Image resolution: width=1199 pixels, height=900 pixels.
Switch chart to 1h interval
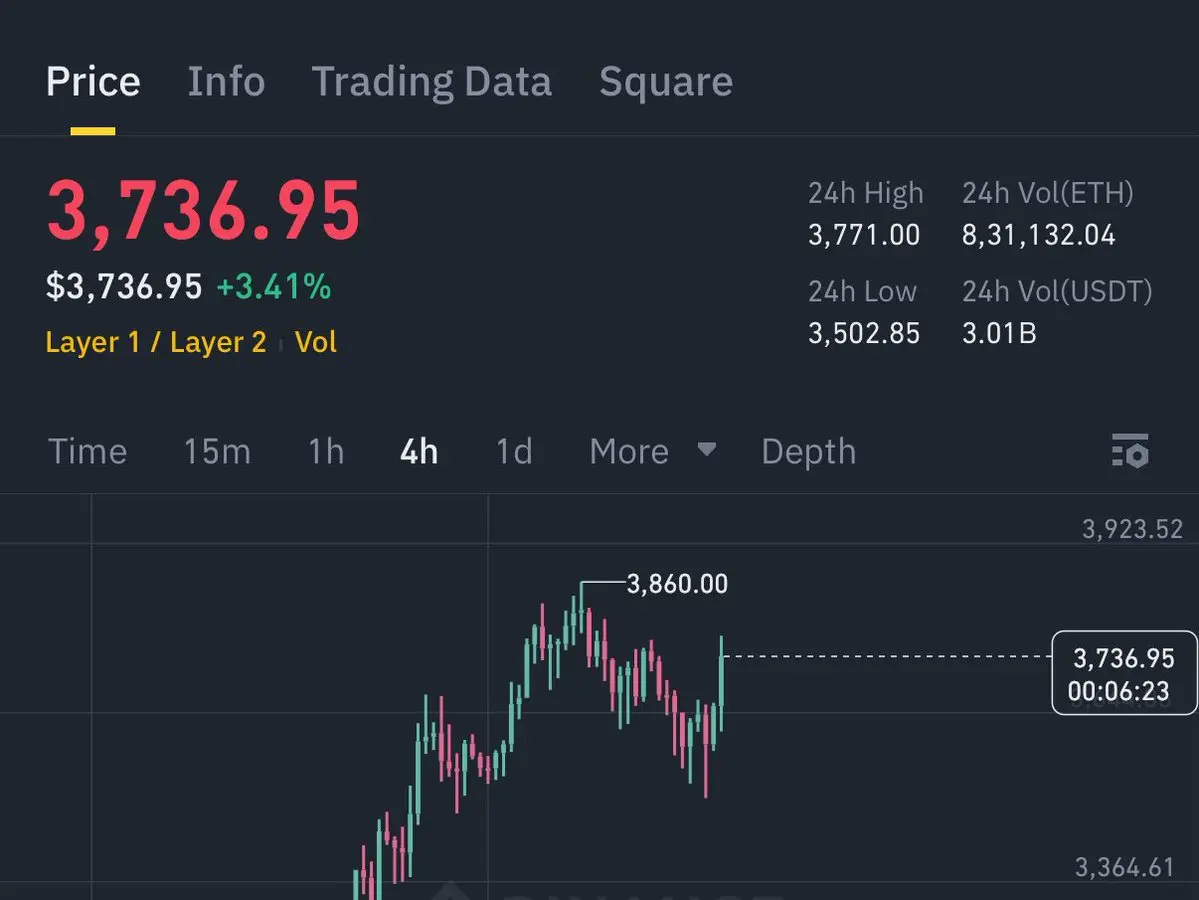[326, 451]
